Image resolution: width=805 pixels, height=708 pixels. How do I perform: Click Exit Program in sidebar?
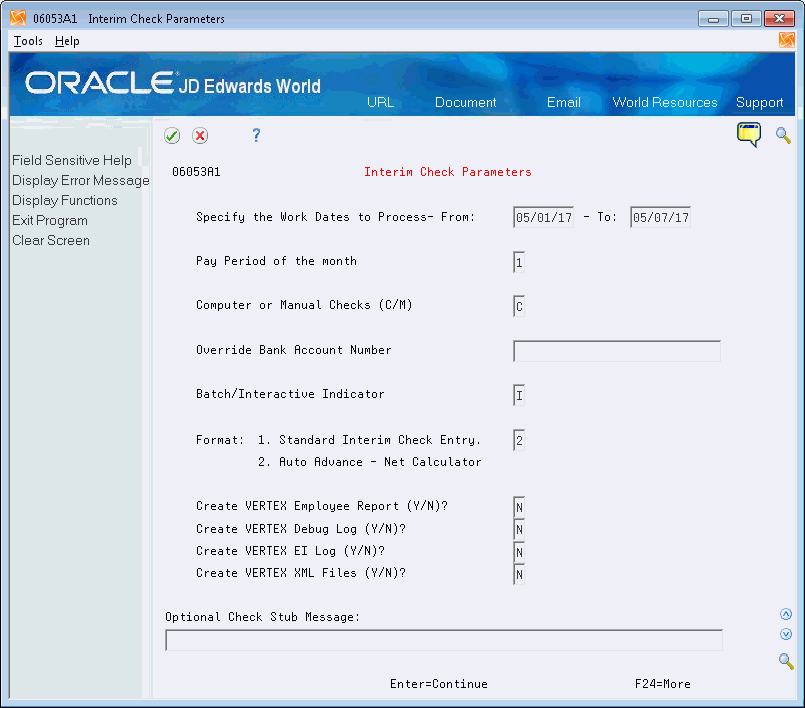(50, 220)
